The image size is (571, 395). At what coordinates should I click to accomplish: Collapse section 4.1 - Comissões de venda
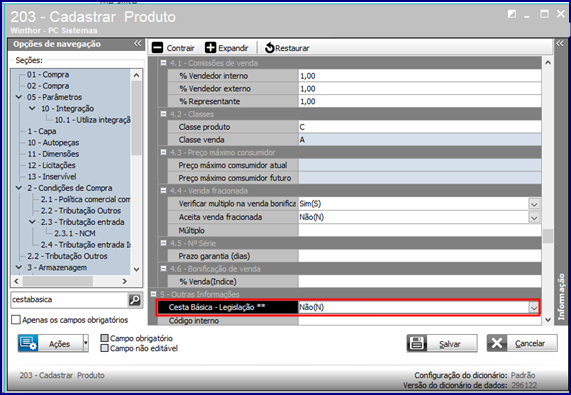coord(163,63)
